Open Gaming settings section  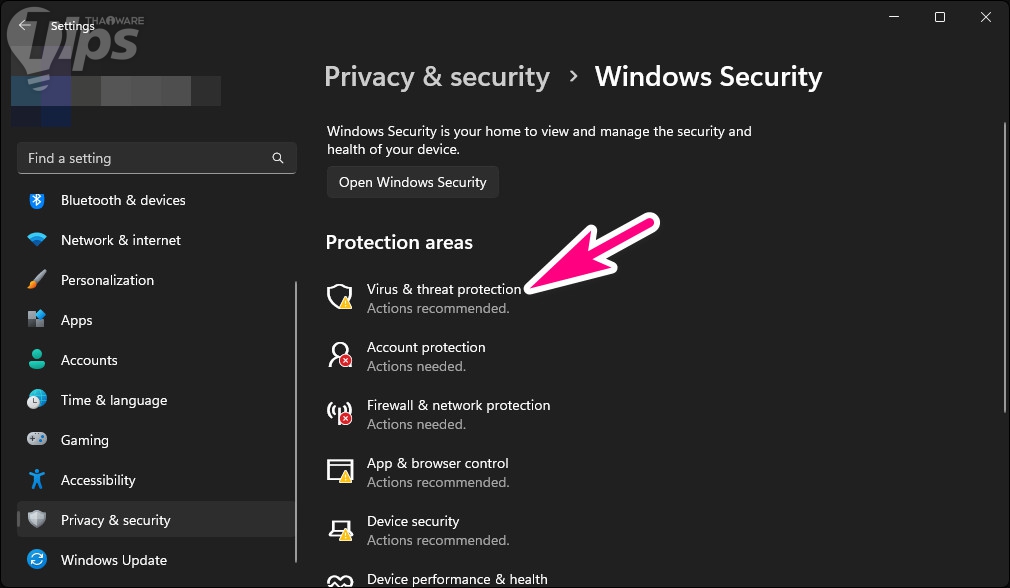[84, 440]
